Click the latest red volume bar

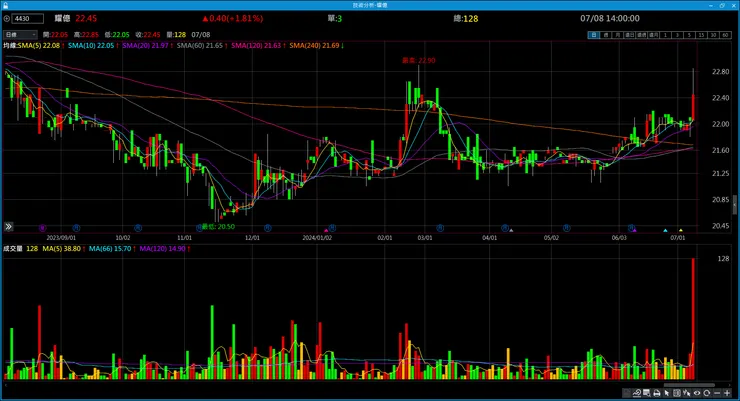tap(693, 319)
